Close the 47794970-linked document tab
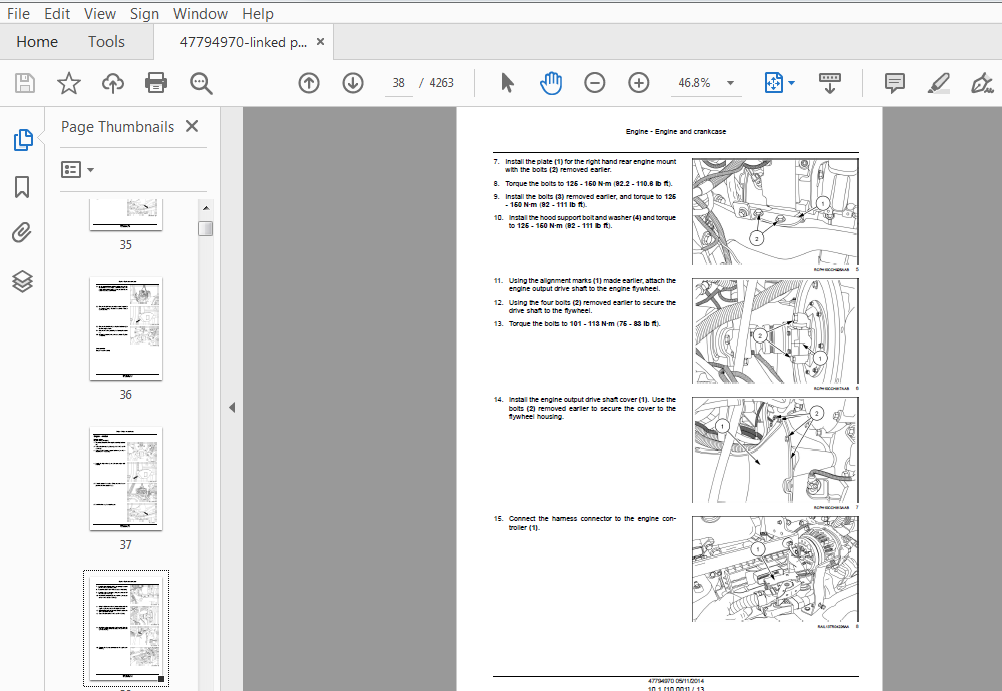This screenshot has height=691, width=1002. pyautogui.click(x=321, y=42)
